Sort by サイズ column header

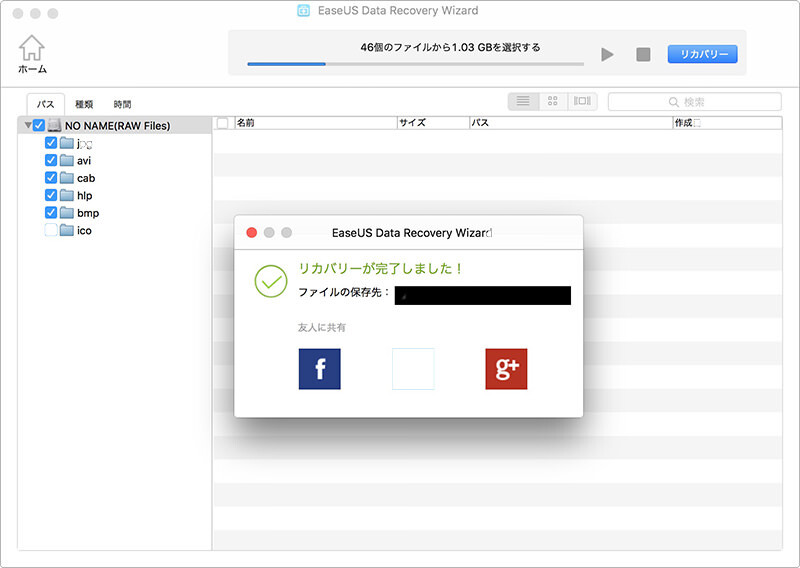pos(433,123)
